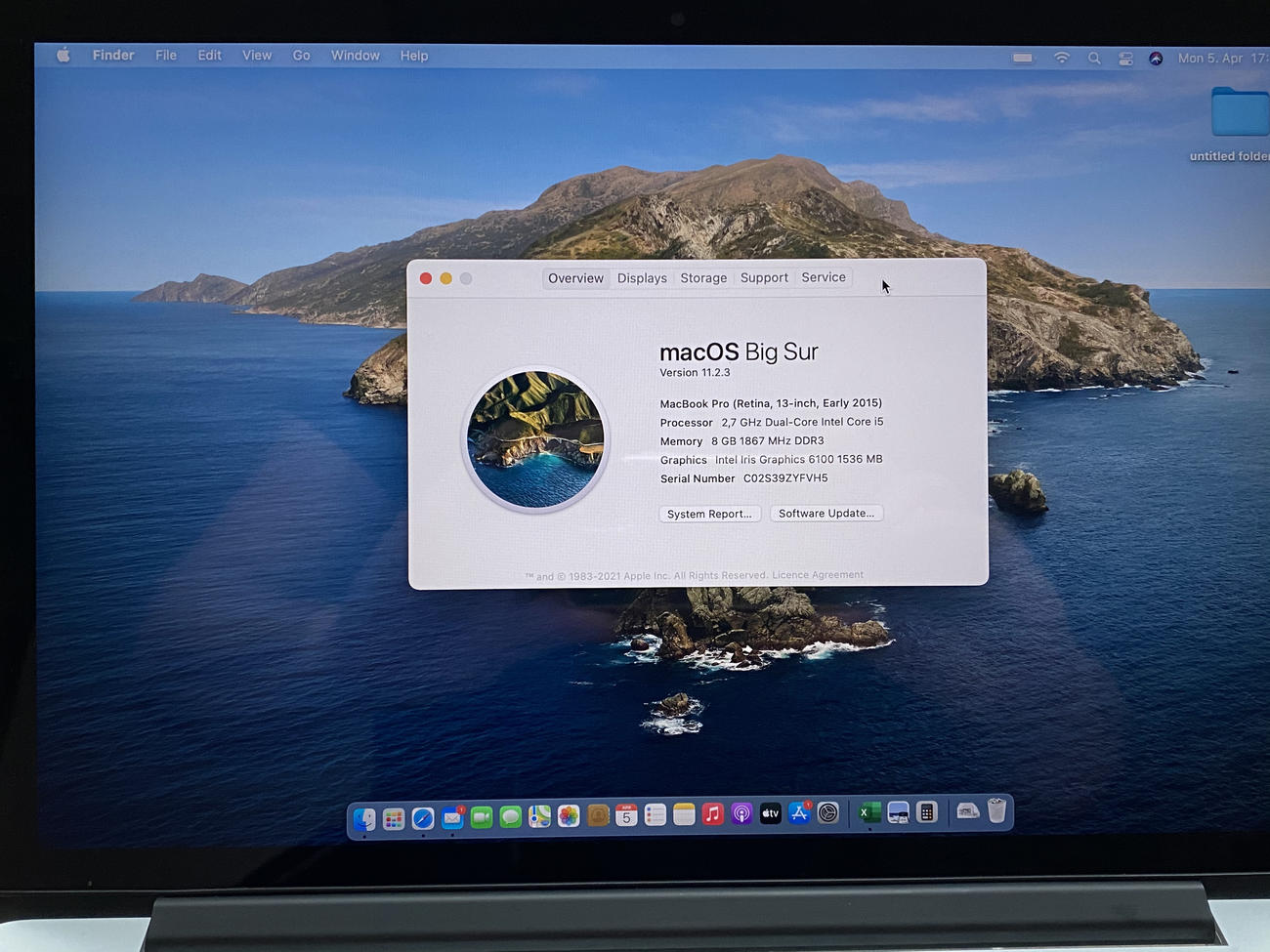
Task: Open the File menu
Action: pos(166,56)
